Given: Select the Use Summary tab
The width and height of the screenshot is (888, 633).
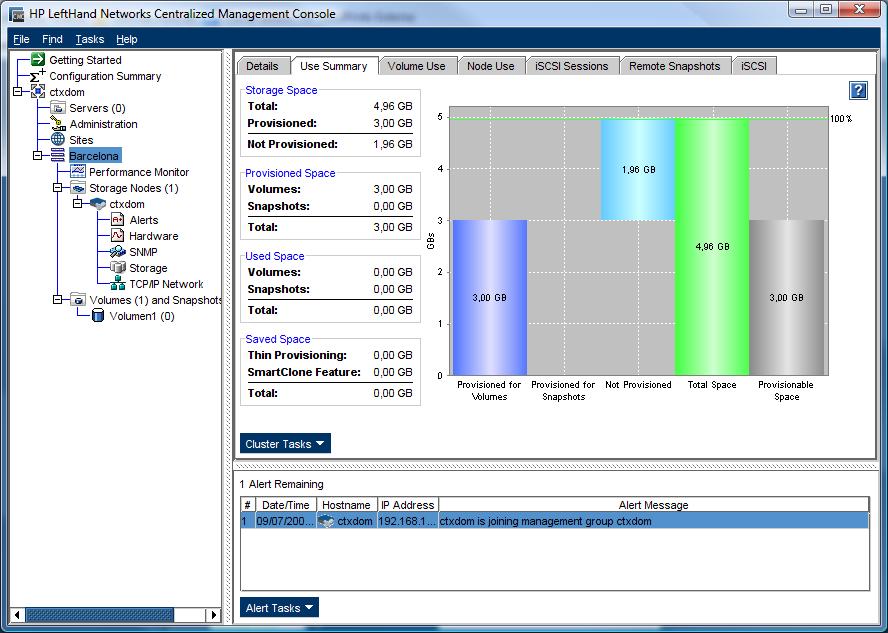Looking at the screenshot, I should (x=334, y=66).
